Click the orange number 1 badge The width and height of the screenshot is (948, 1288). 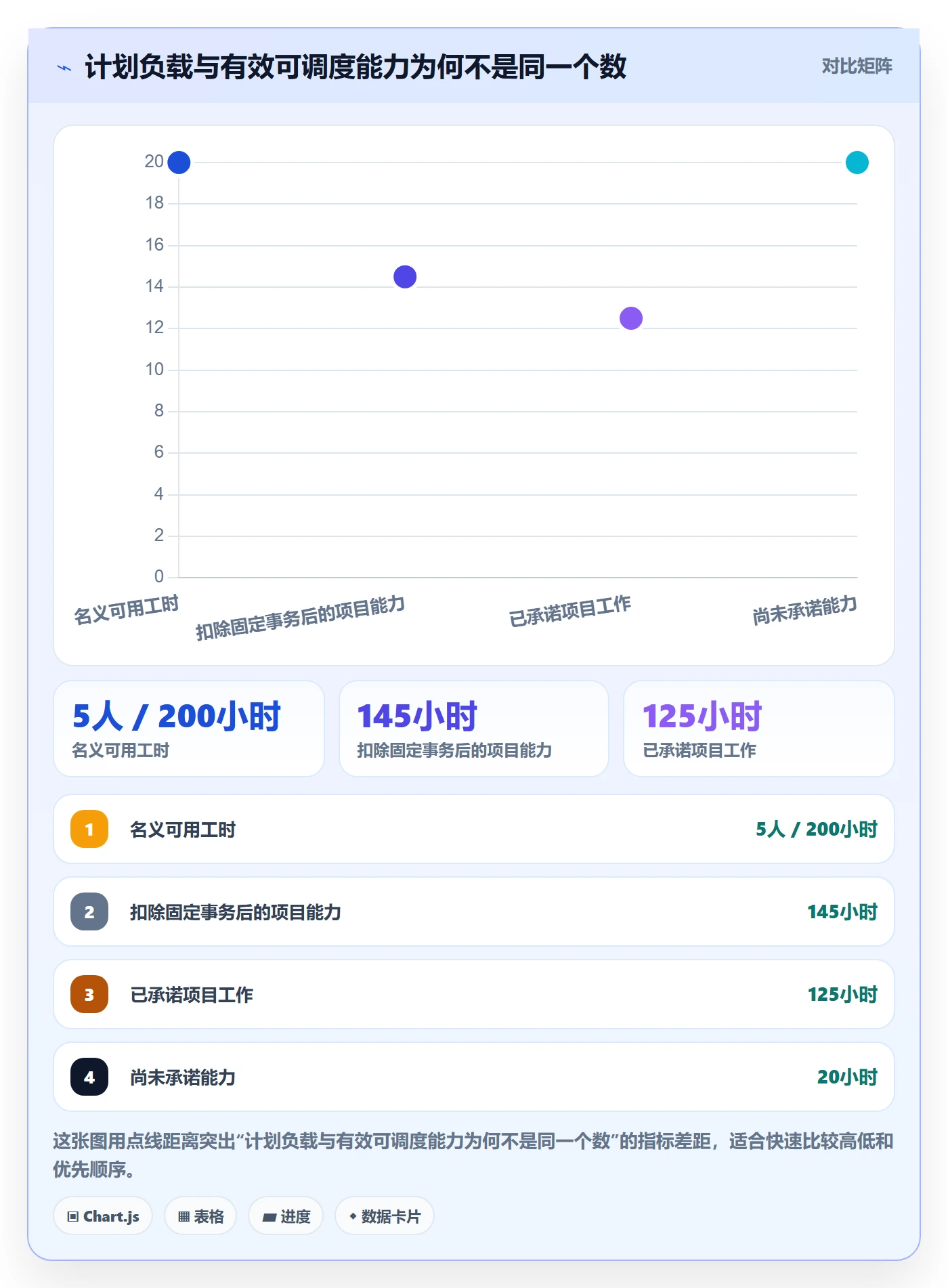coord(89,829)
